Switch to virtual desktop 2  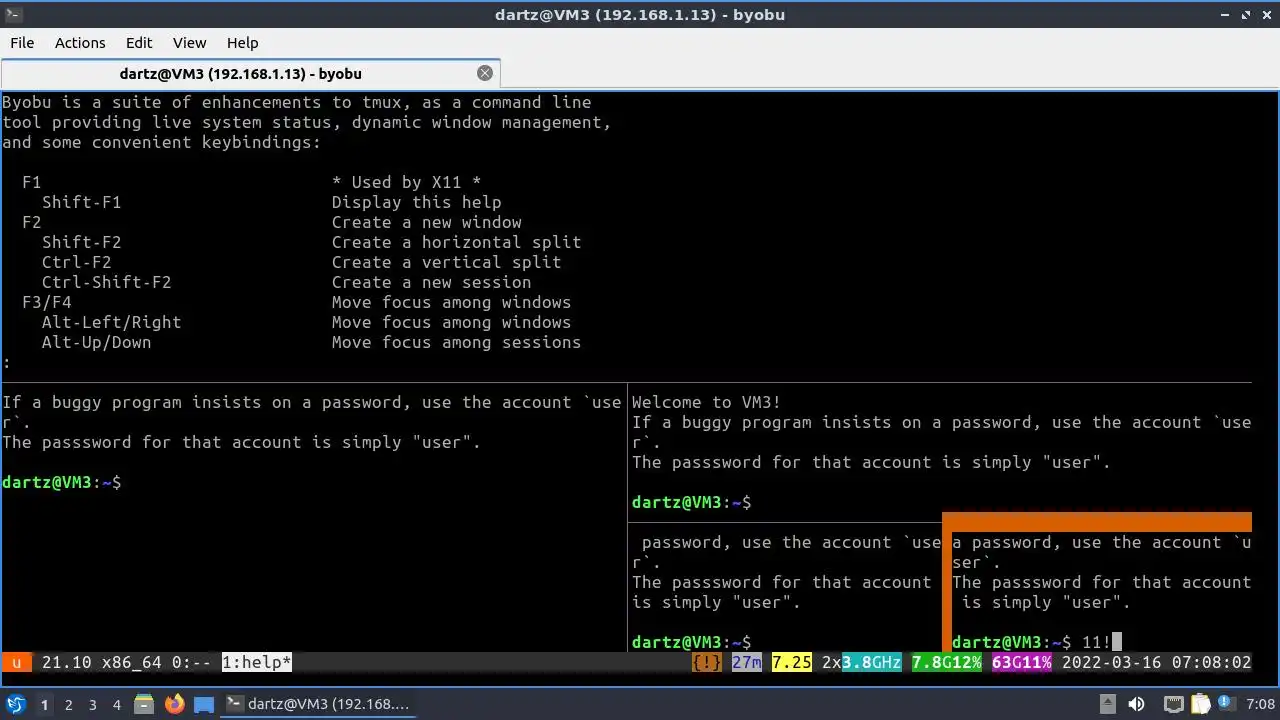point(68,705)
